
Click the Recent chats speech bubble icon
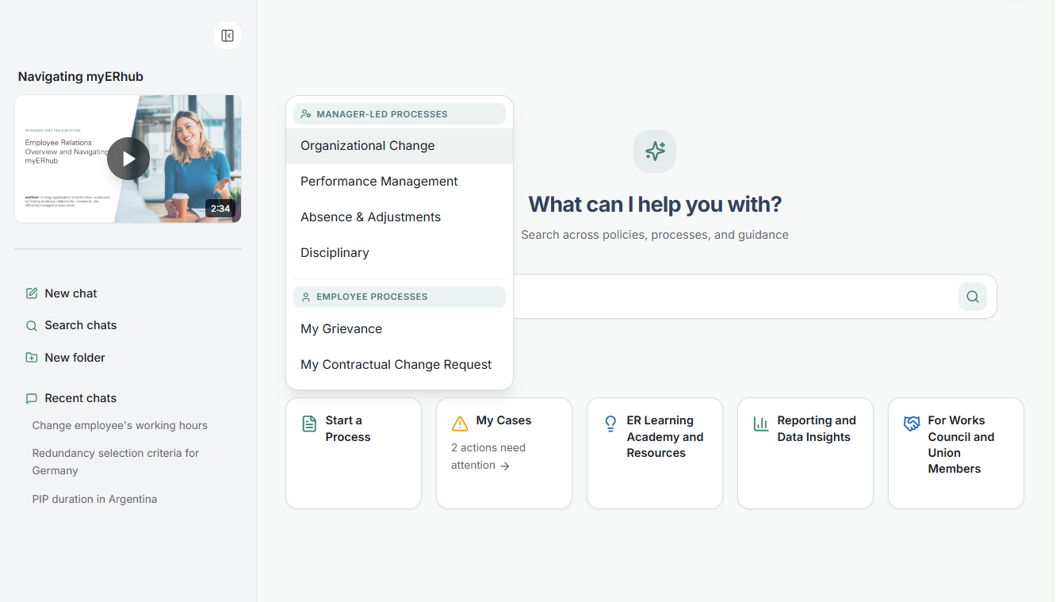pos(32,399)
